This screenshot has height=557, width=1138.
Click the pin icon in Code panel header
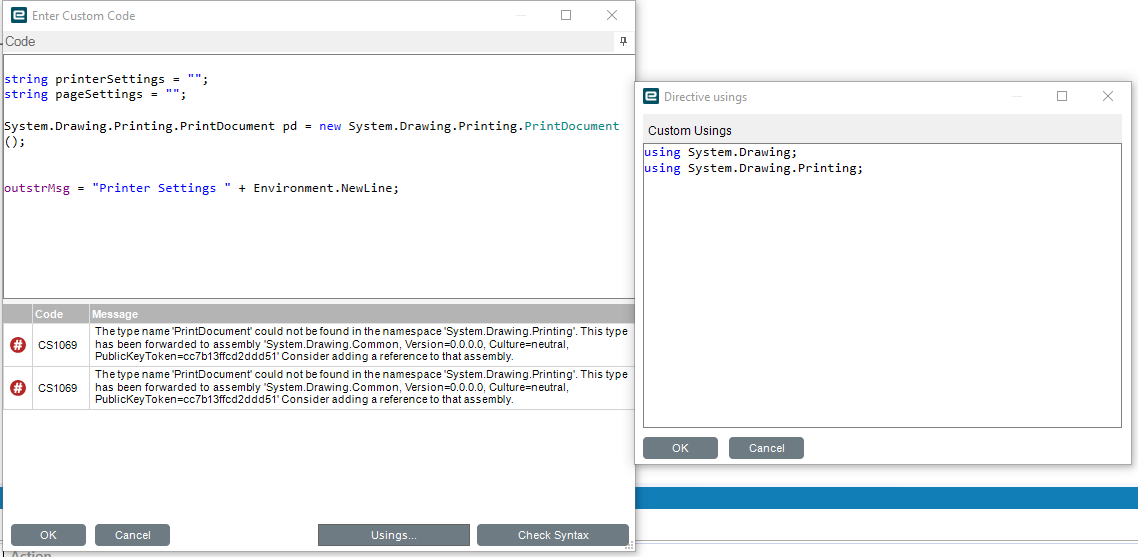point(623,42)
